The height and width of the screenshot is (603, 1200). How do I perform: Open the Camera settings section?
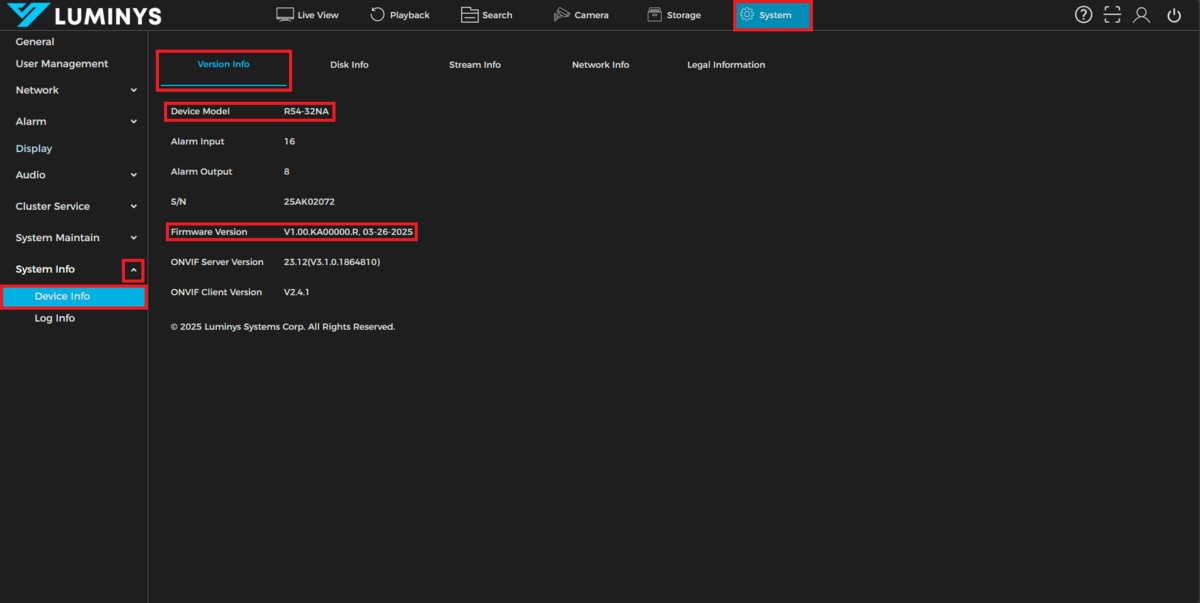[x=581, y=15]
